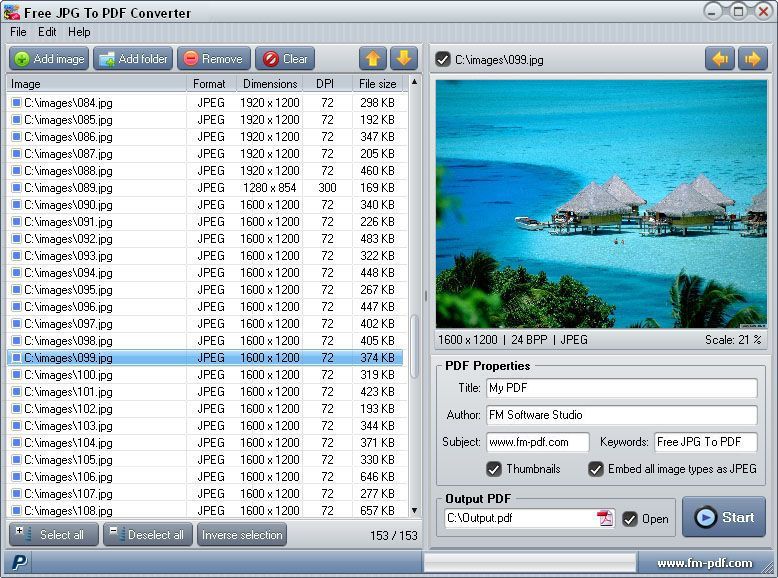The image size is (778, 578).
Task: Click the PDF Title input field
Action: click(x=620, y=388)
